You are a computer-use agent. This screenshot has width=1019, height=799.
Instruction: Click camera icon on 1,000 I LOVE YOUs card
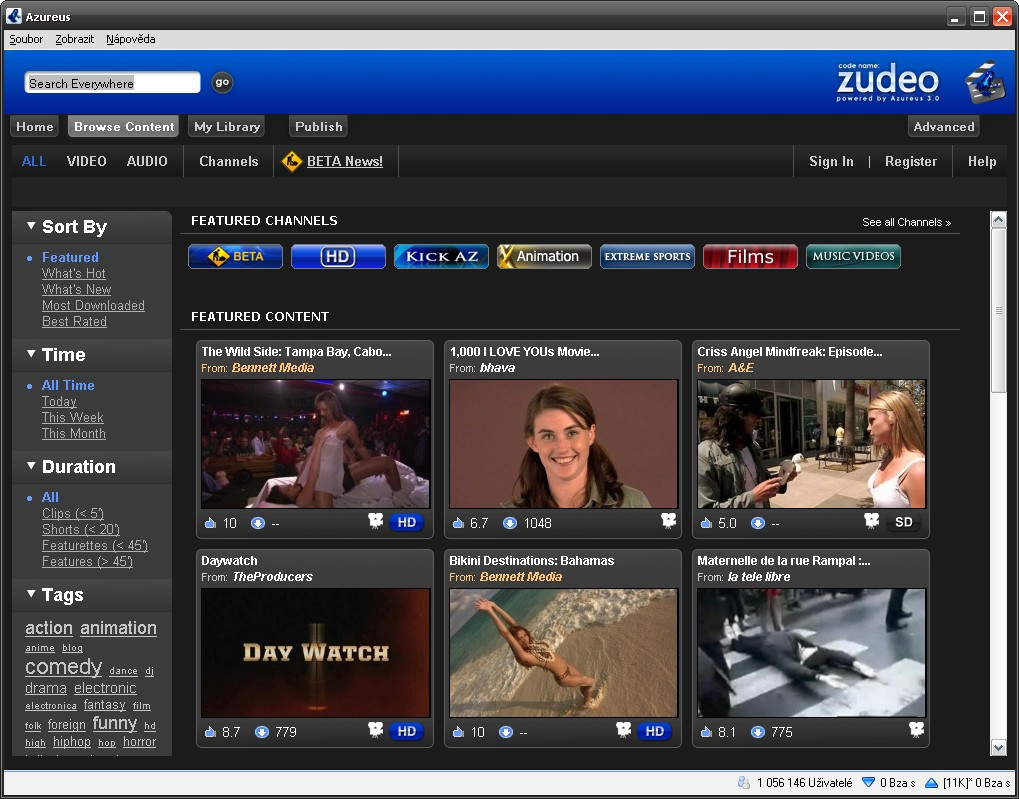[669, 521]
